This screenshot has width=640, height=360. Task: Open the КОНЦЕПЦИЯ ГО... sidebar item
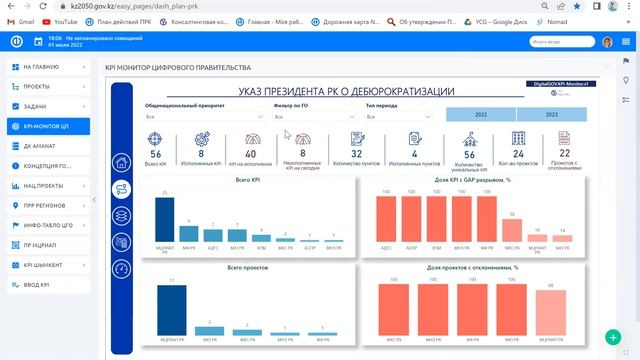[x=48, y=166]
